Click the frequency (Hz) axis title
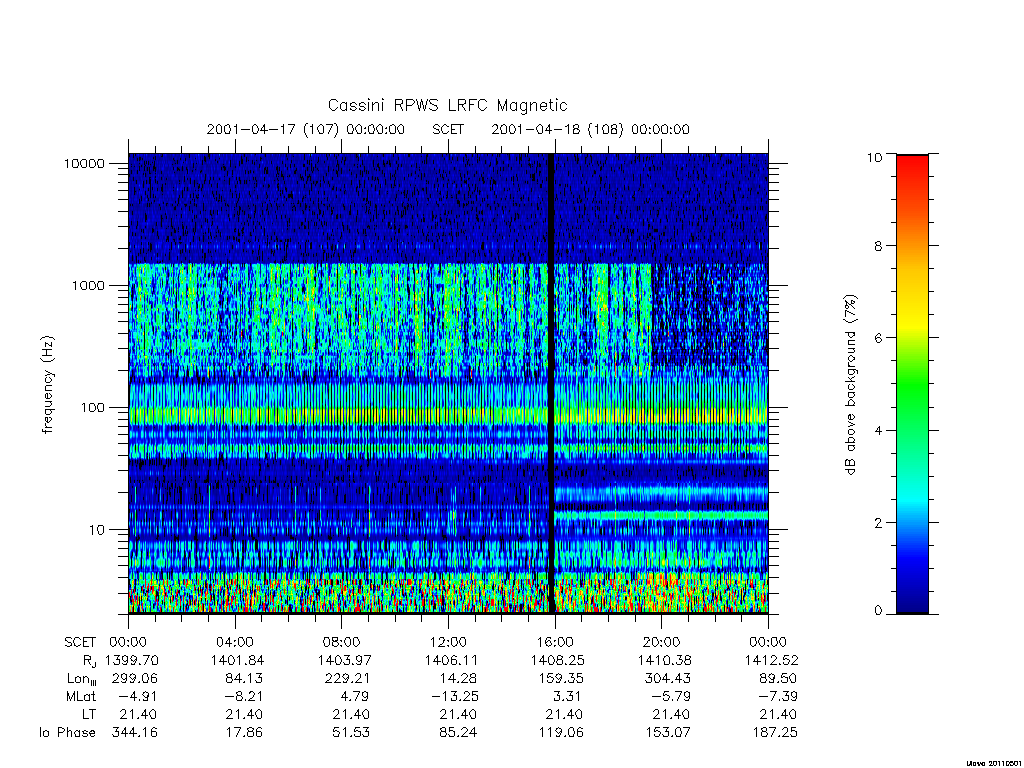The height and width of the screenshot is (768, 1024). 48,385
